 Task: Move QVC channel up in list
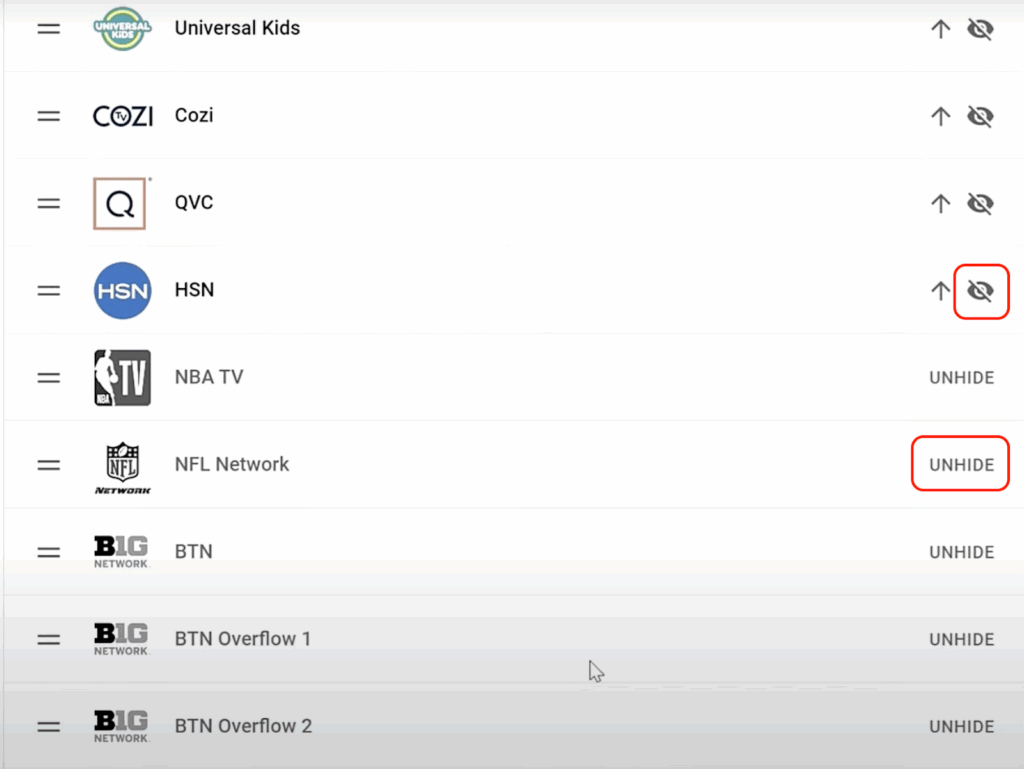940,204
